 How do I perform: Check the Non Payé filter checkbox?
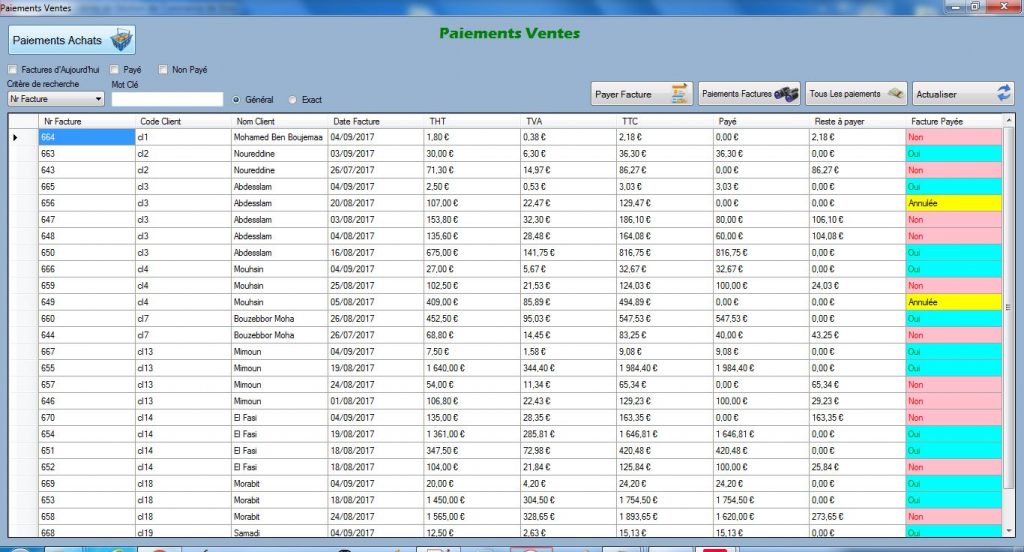pyautogui.click(x=164, y=70)
